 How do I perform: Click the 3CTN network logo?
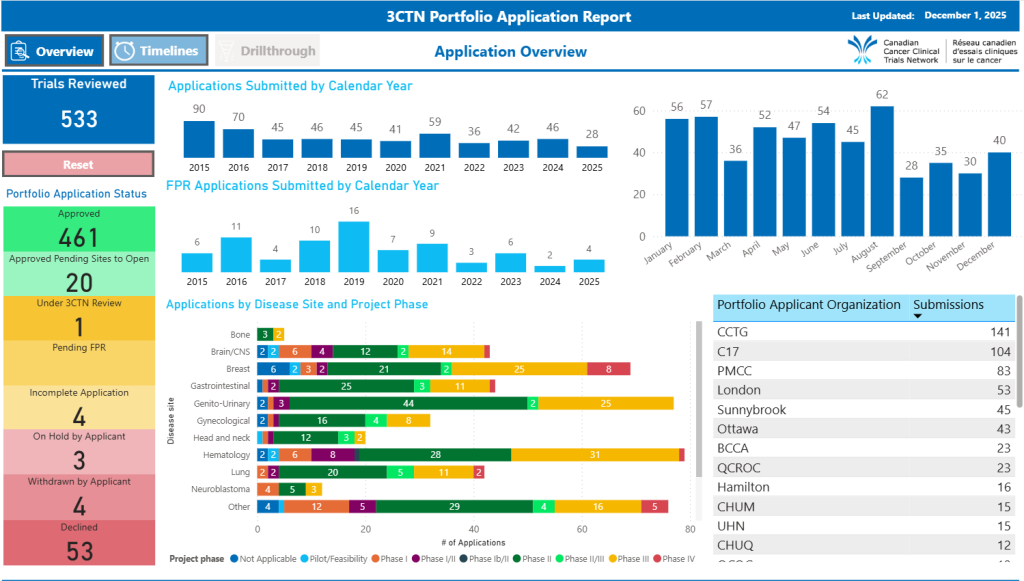(862, 50)
